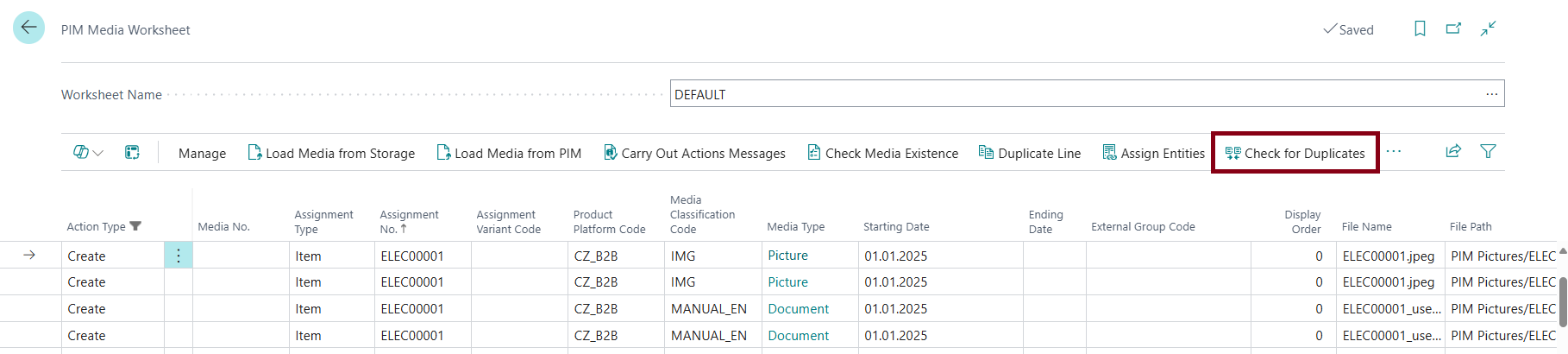Click the Starting Date column header
This screenshot has height=354, width=1568.
click(896, 226)
